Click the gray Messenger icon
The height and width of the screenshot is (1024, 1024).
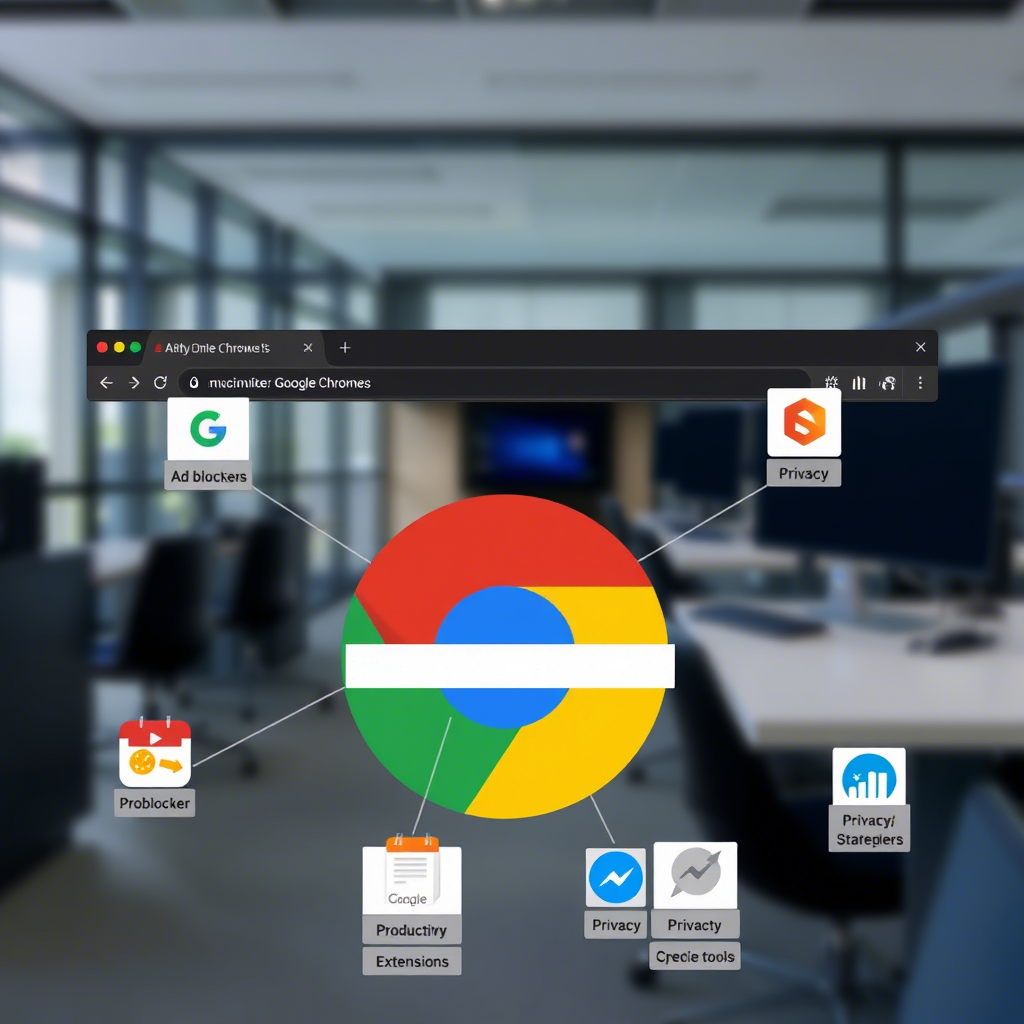696,874
